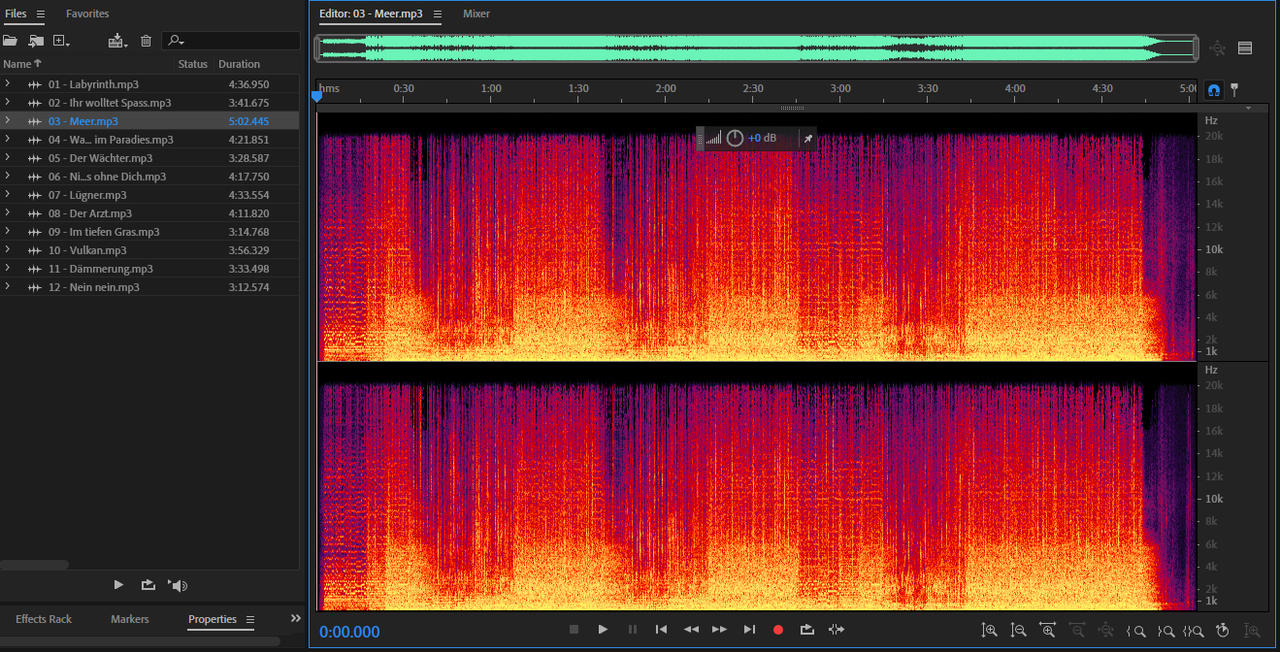This screenshot has width=1280, height=652.
Task: Expand 10 - Vulkan.mp3 file entry
Action: (7, 250)
